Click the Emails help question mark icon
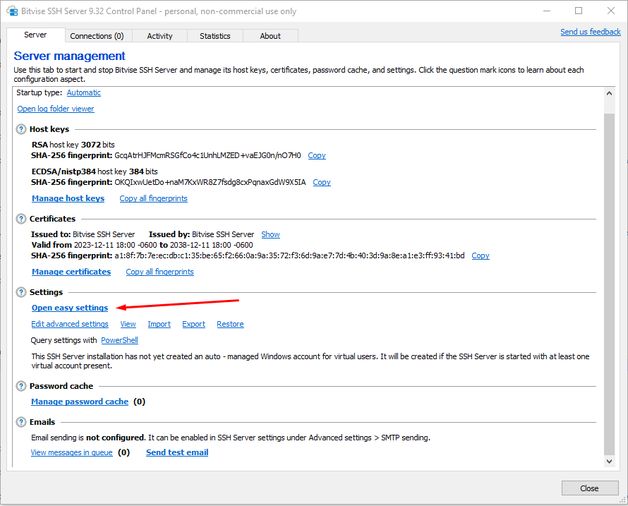This screenshot has height=506, width=628. coord(21,422)
